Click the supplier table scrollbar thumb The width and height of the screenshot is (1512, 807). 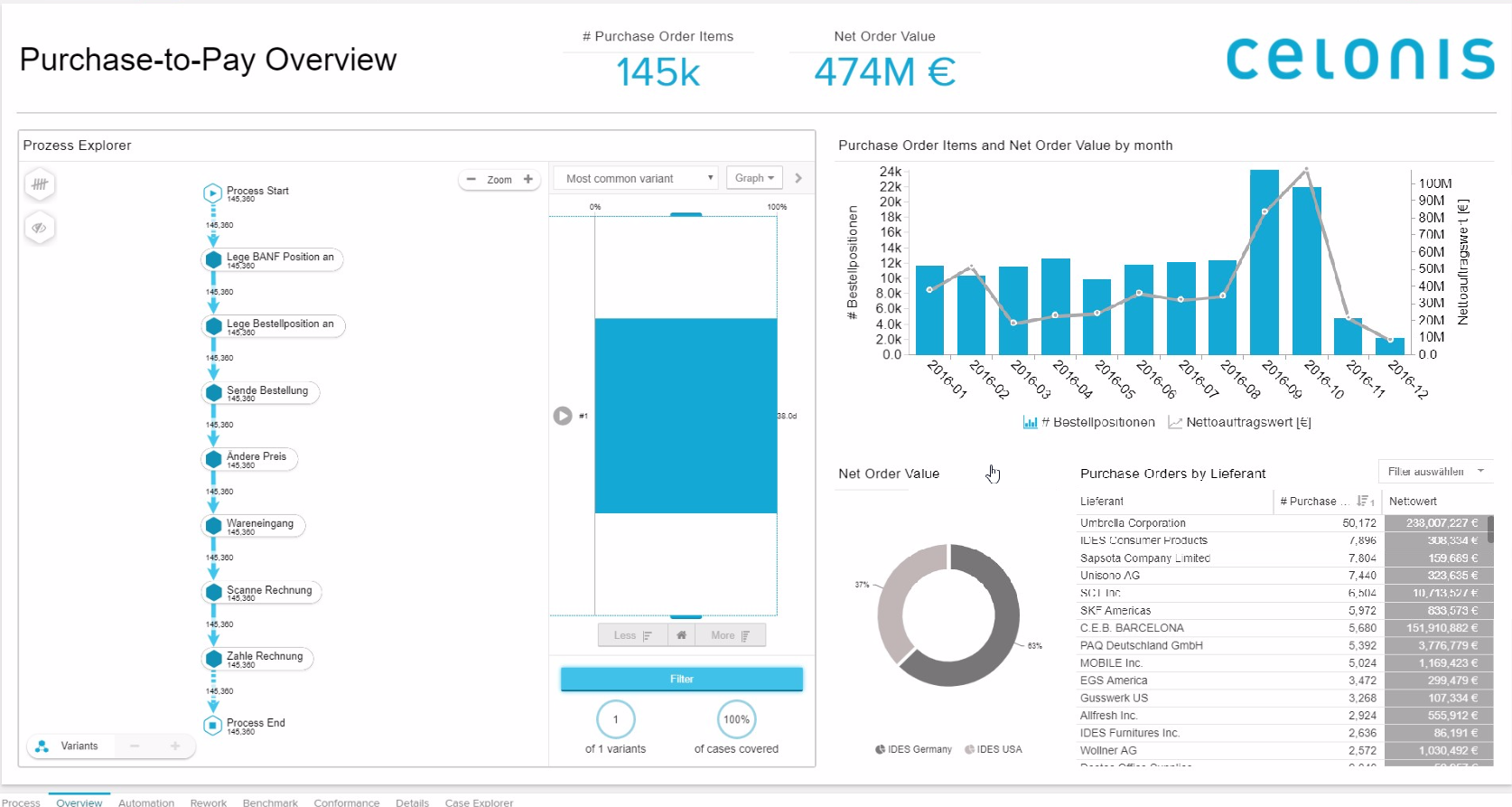pyautogui.click(x=1490, y=529)
